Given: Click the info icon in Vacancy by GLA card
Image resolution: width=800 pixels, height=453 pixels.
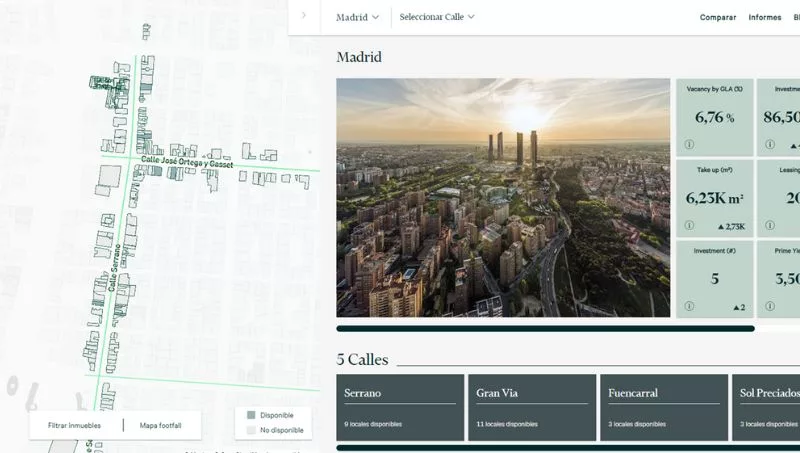Looking at the screenshot, I should [x=689, y=144].
